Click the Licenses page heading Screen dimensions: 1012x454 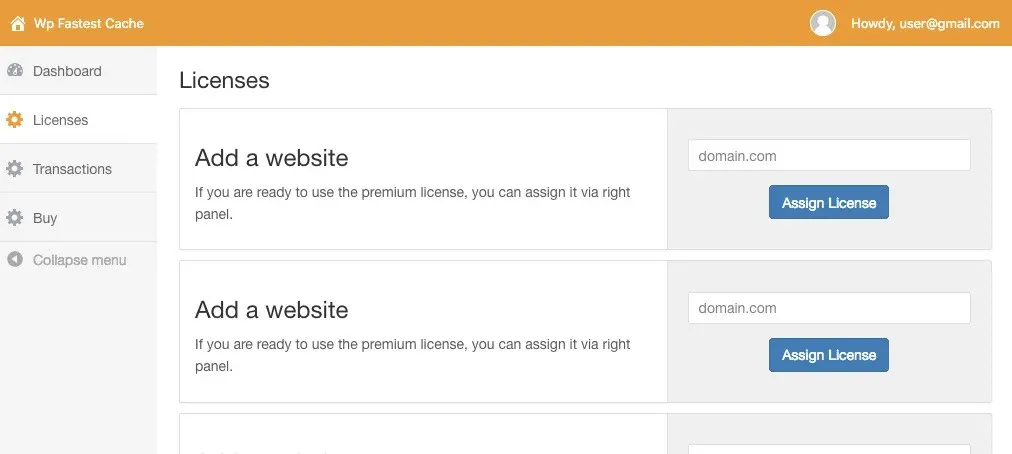tap(224, 80)
